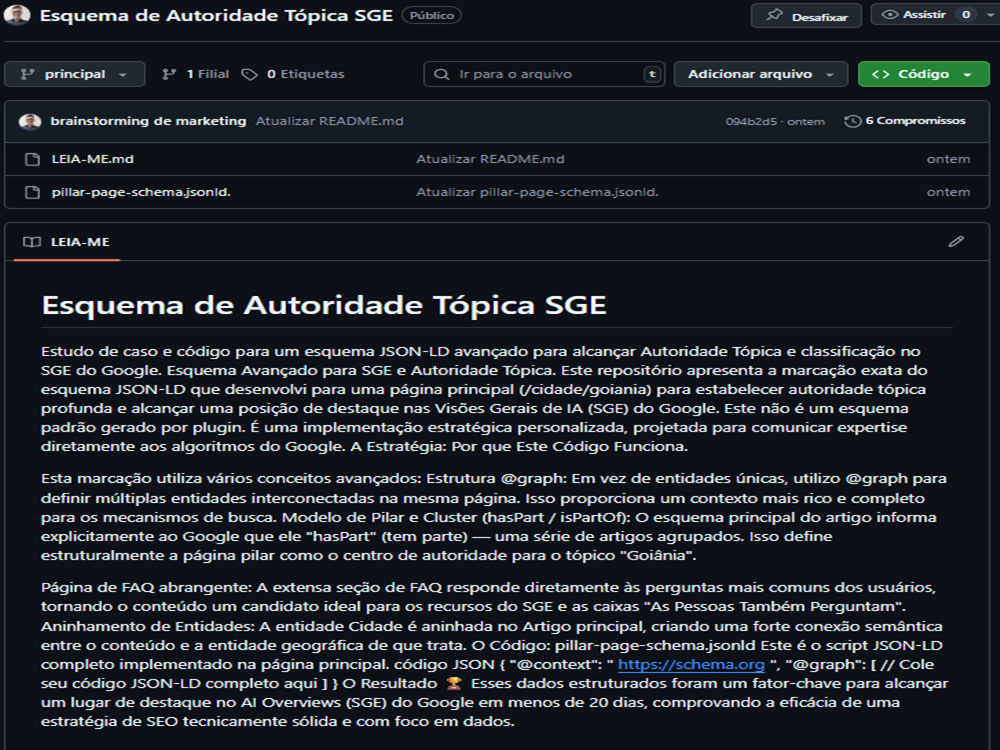
Task: Click the README heading Esquema de Autoridade Tópica SGE
Action: (324, 305)
